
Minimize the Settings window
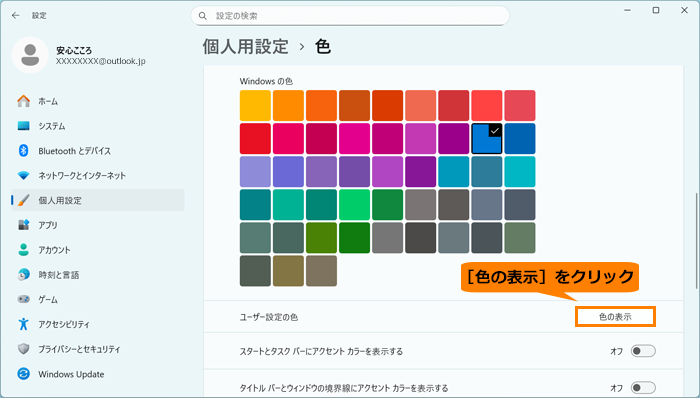(x=627, y=10)
